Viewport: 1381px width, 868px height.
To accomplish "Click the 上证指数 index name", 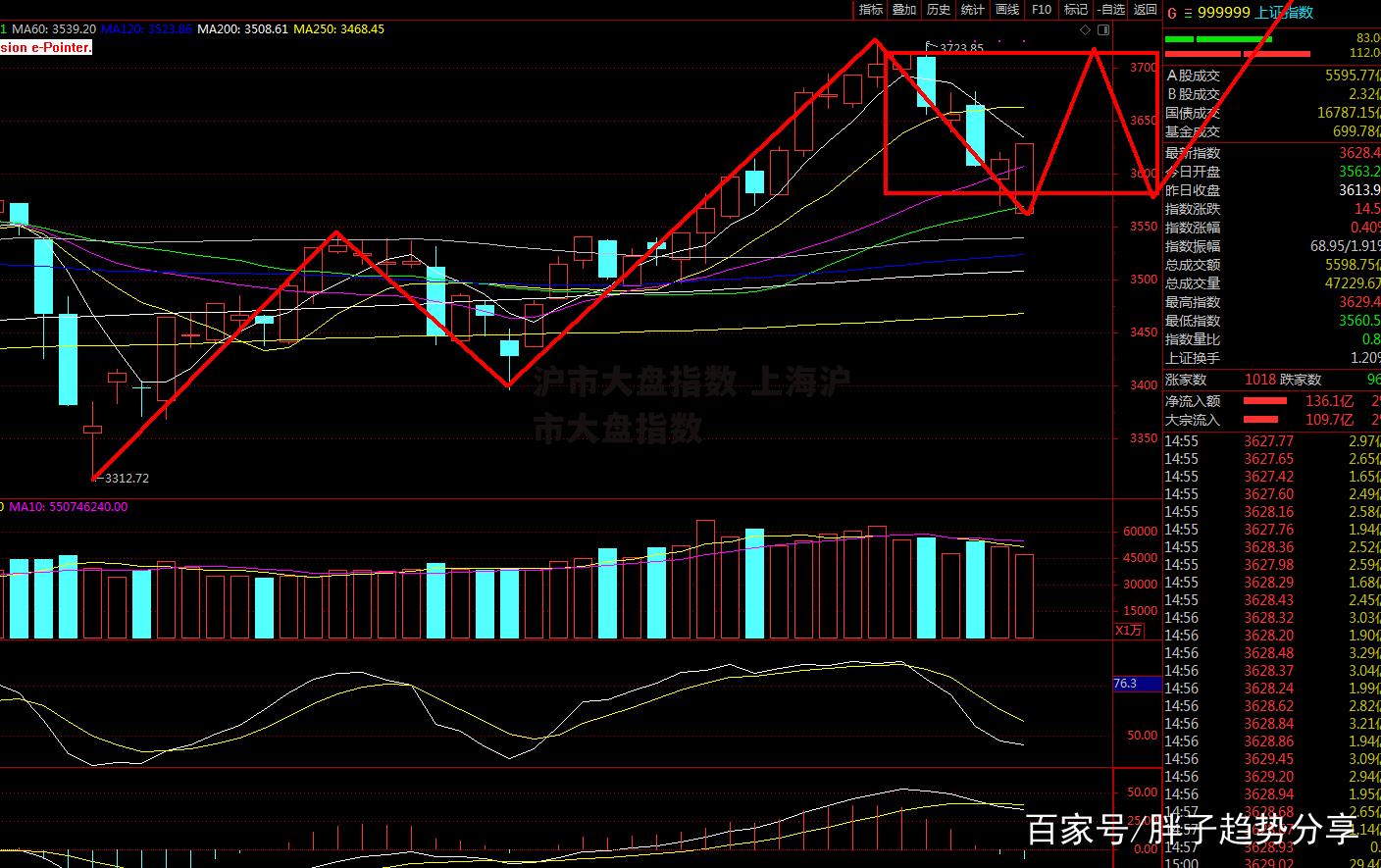I will pyautogui.click(x=1285, y=13).
